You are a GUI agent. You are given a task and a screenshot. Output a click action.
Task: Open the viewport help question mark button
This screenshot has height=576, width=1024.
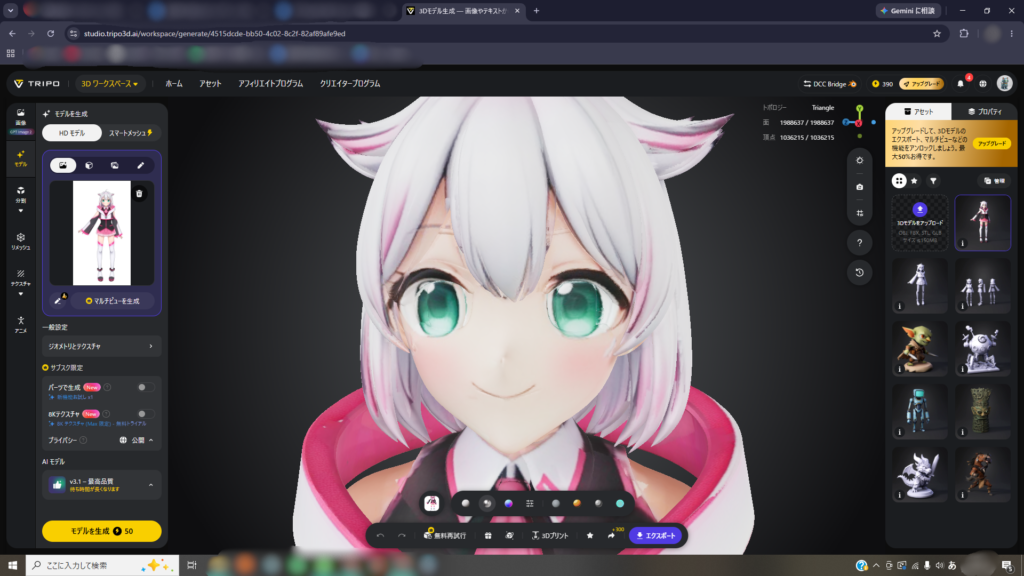(x=859, y=243)
